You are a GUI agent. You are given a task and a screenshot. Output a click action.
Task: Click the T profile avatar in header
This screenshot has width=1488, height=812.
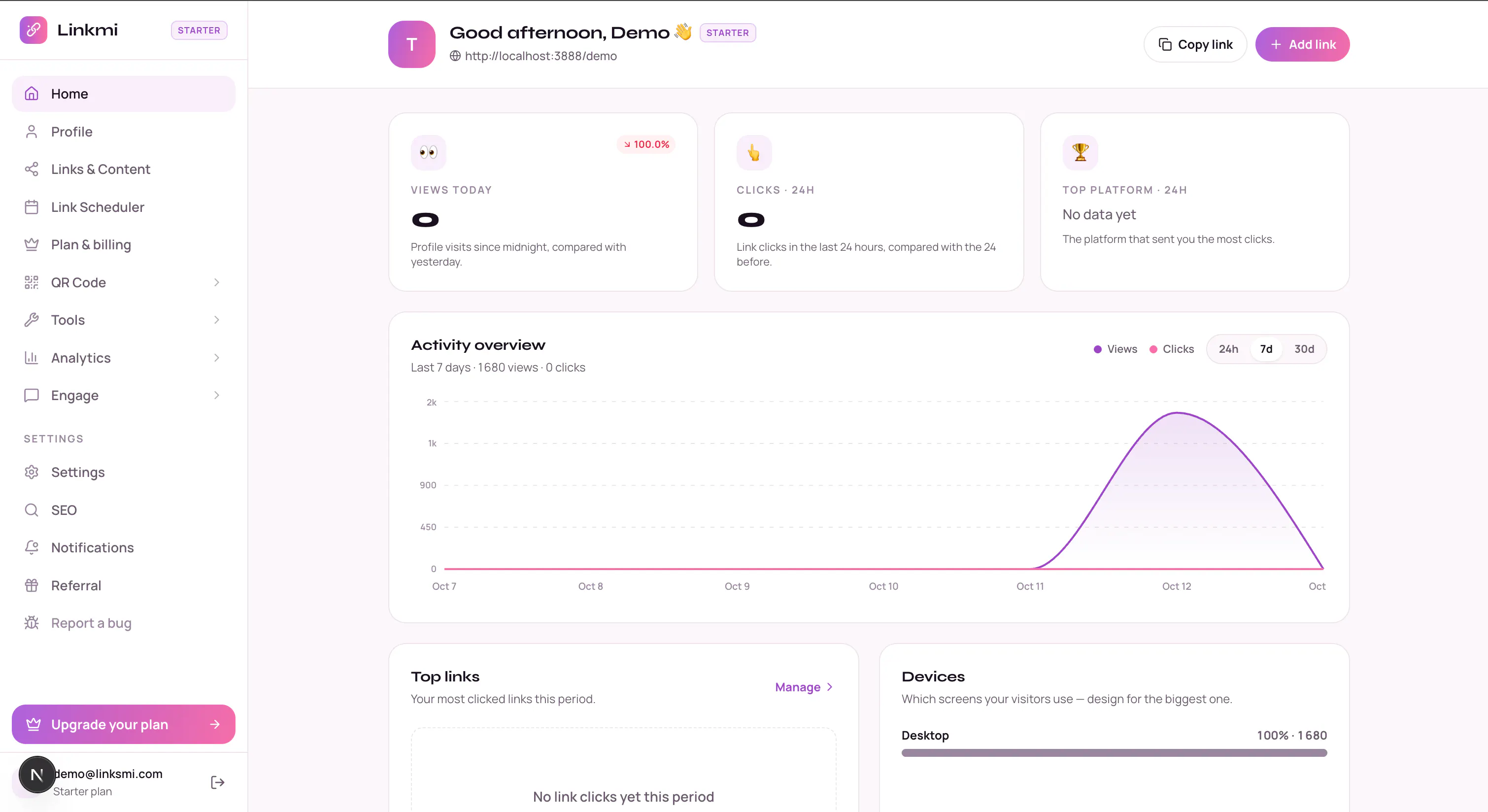[411, 44]
